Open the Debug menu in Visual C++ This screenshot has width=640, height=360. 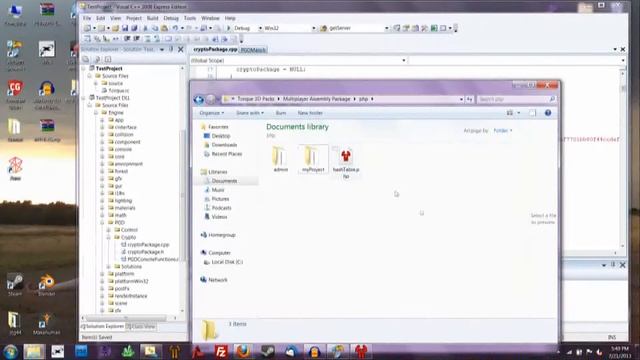tap(171, 18)
